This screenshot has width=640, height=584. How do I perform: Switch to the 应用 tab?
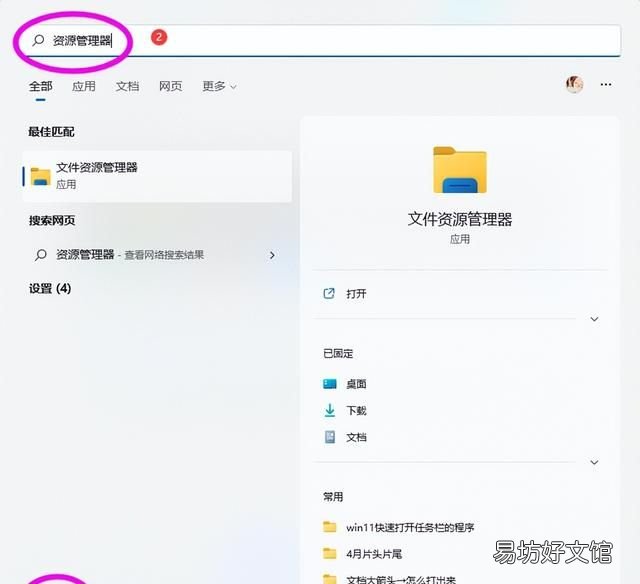pos(84,87)
